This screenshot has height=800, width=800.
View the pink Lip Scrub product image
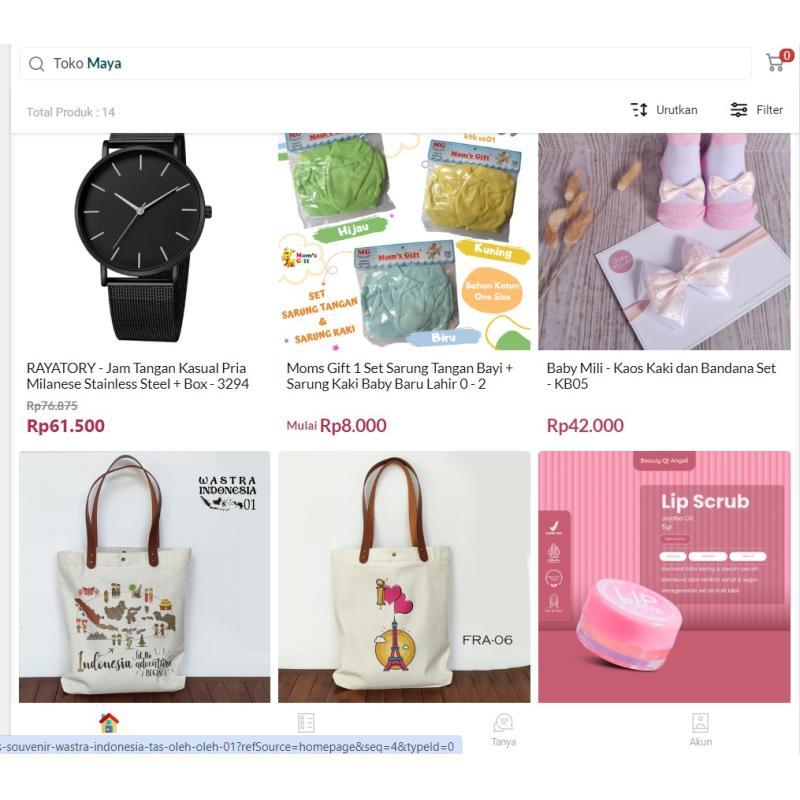click(664, 577)
